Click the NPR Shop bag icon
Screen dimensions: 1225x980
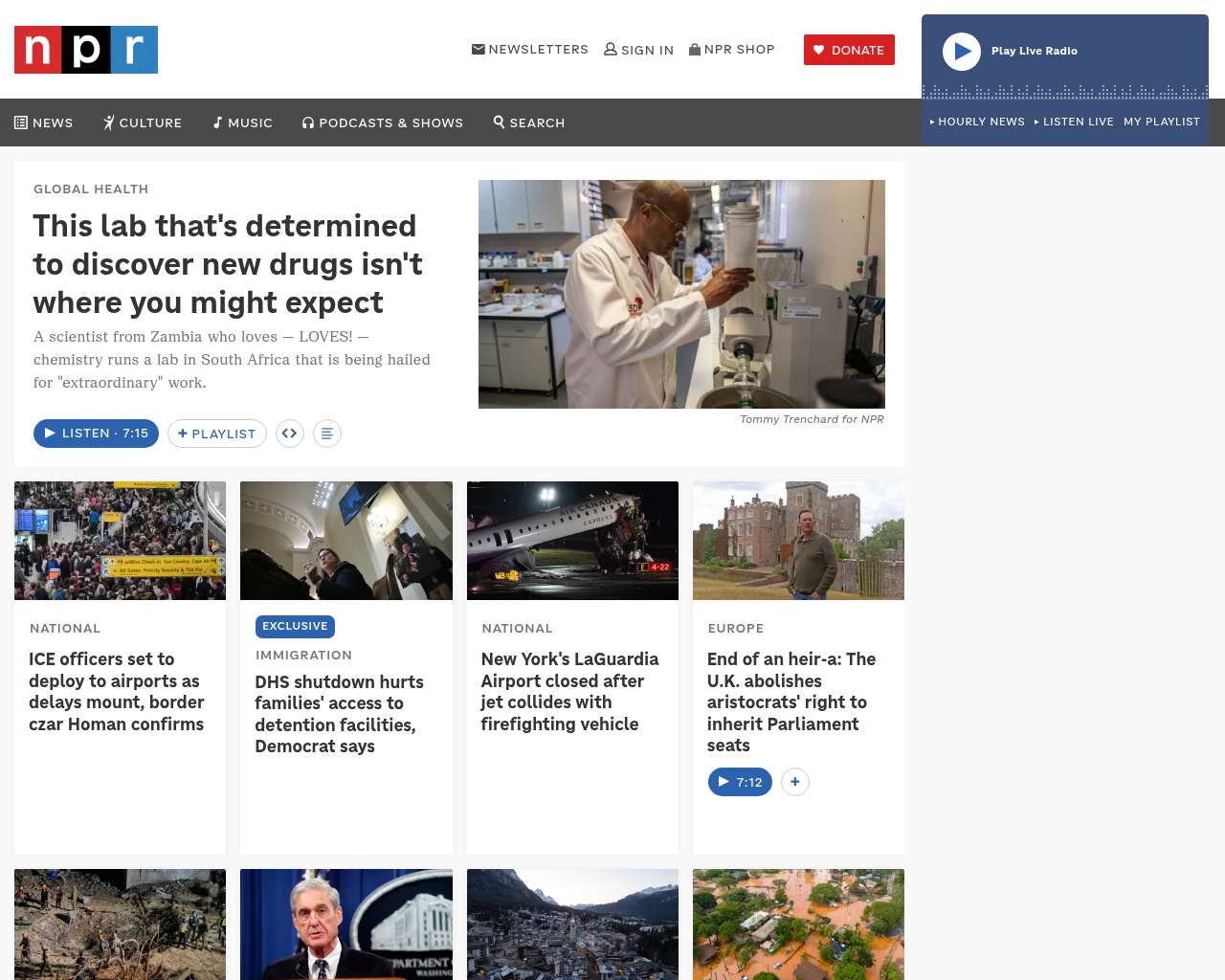pyautogui.click(x=695, y=49)
